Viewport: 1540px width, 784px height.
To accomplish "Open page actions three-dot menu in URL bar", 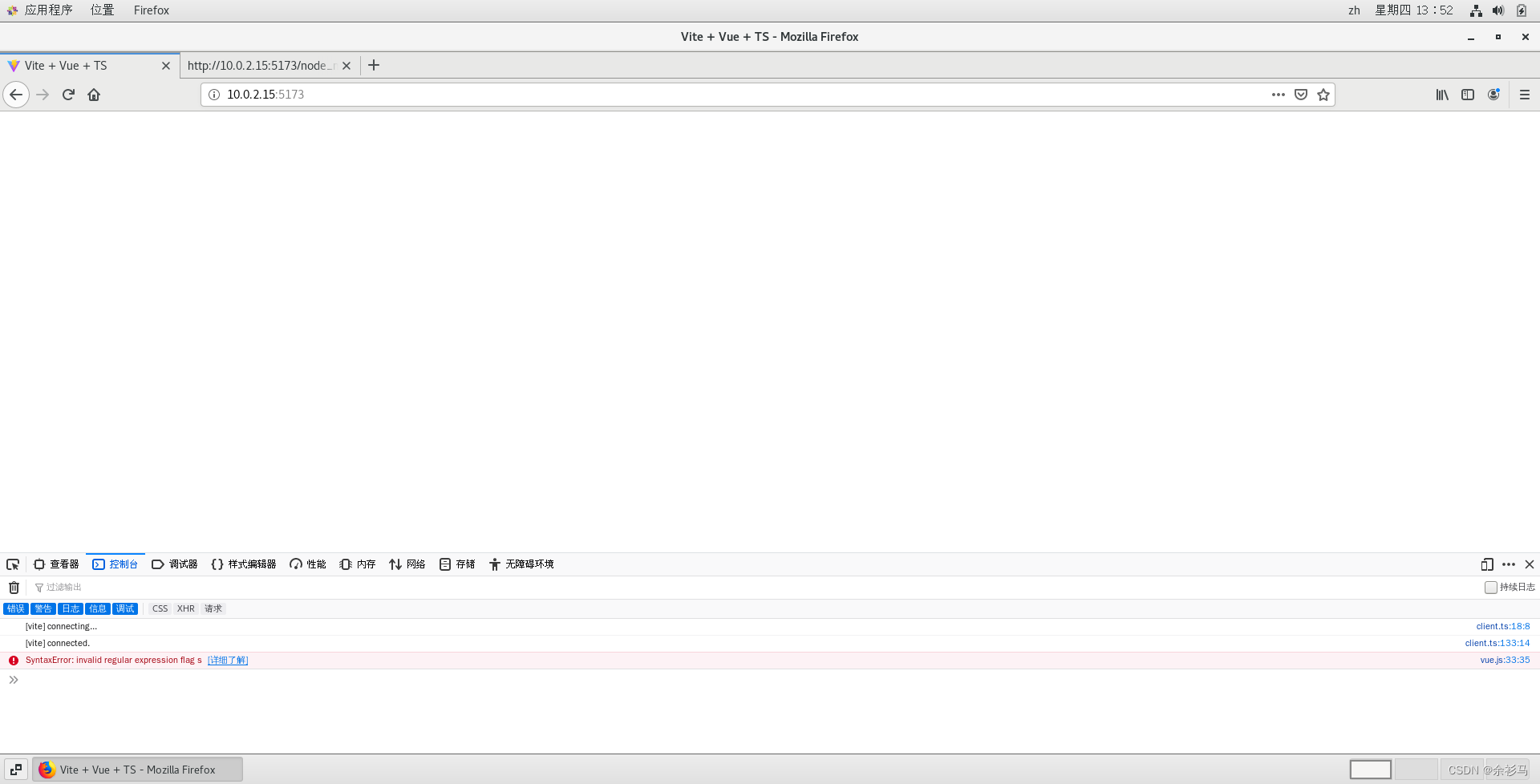I will pyautogui.click(x=1279, y=95).
